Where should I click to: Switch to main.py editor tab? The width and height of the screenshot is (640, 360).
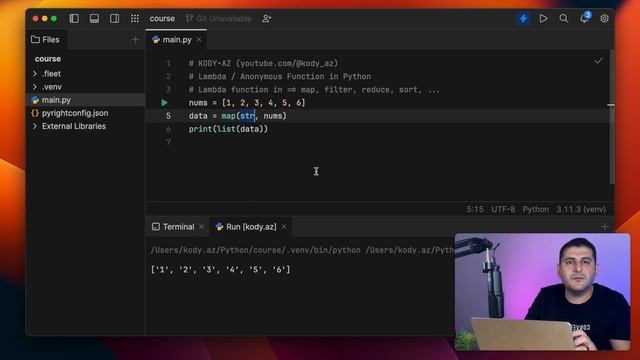tap(176, 40)
